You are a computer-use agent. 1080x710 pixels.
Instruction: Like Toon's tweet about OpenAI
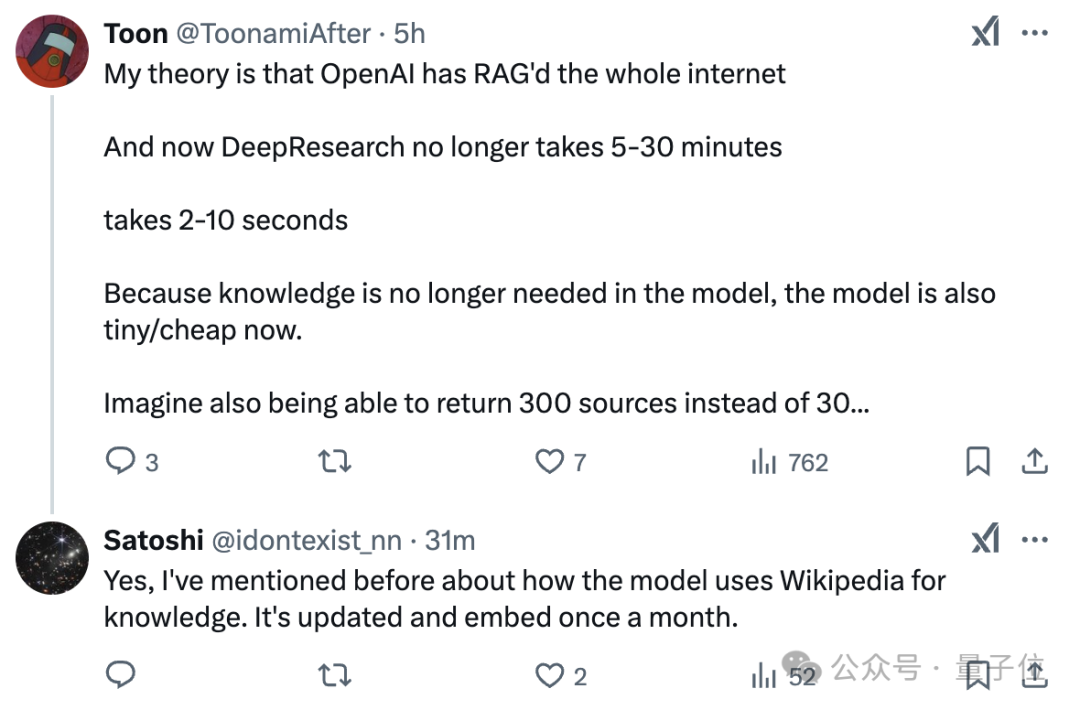[x=550, y=461]
